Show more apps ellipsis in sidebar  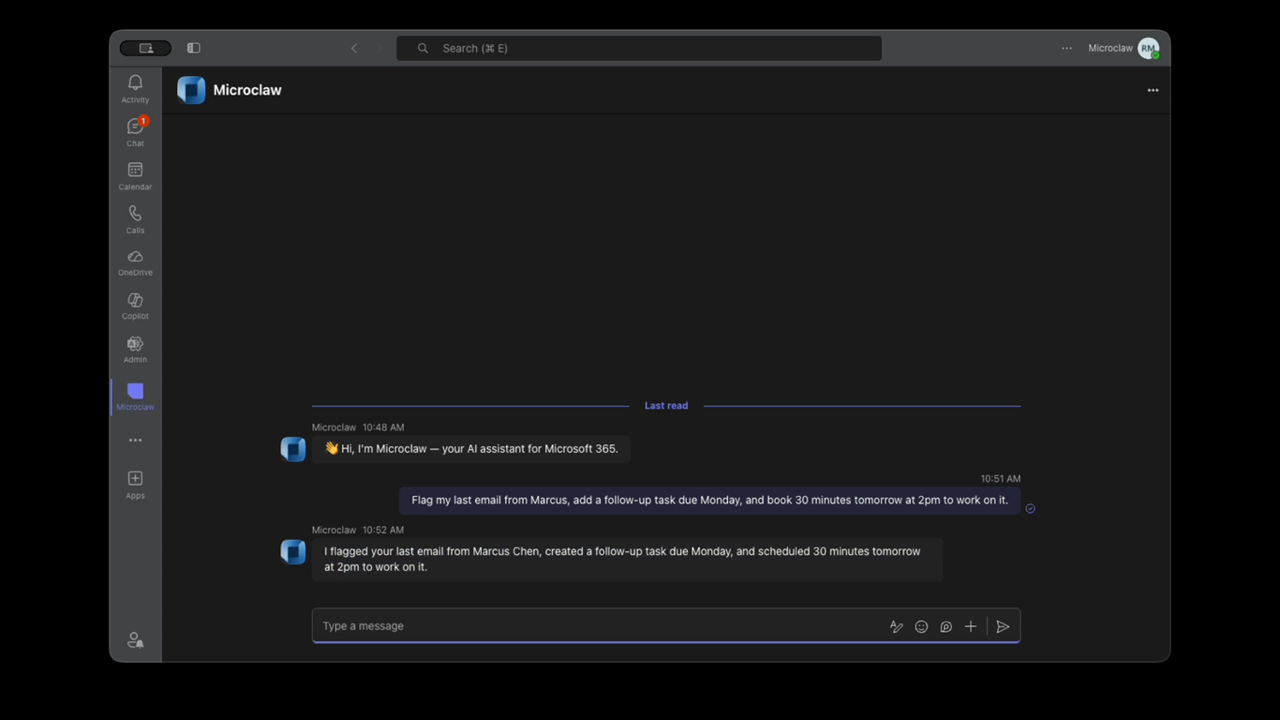135,440
